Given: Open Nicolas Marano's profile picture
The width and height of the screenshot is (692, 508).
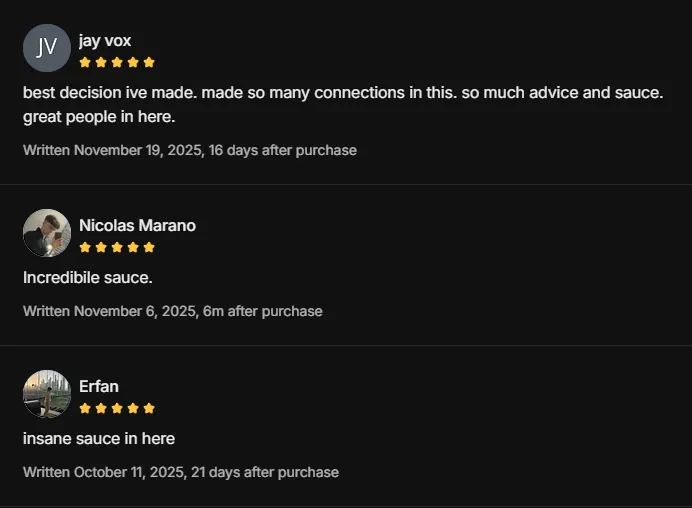Looking at the screenshot, I should [46, 233].
